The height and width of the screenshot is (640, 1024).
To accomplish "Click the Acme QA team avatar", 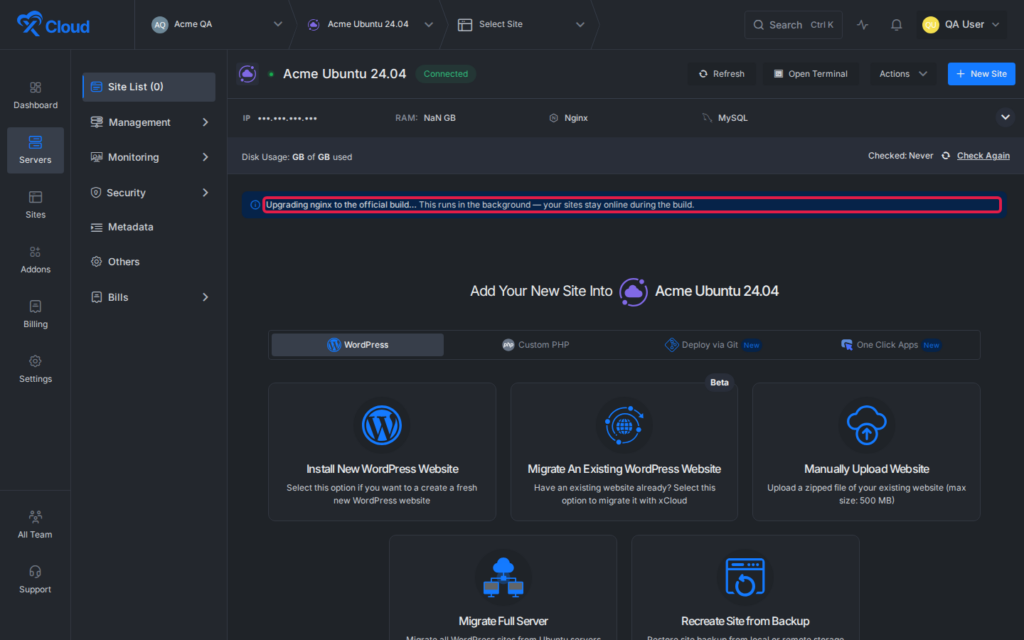I will 160,25.
